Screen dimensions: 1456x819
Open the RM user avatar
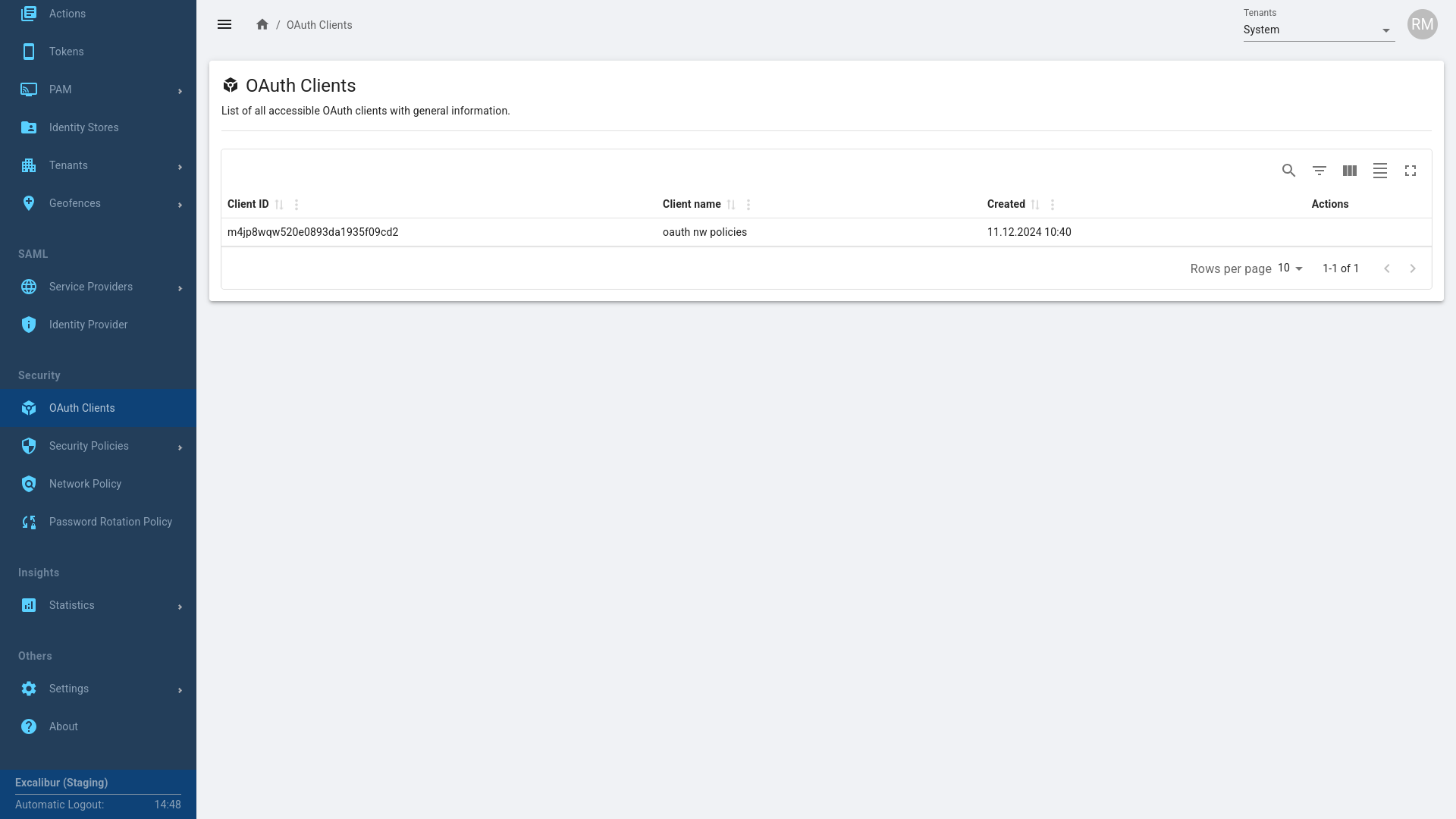point(1422,25)
